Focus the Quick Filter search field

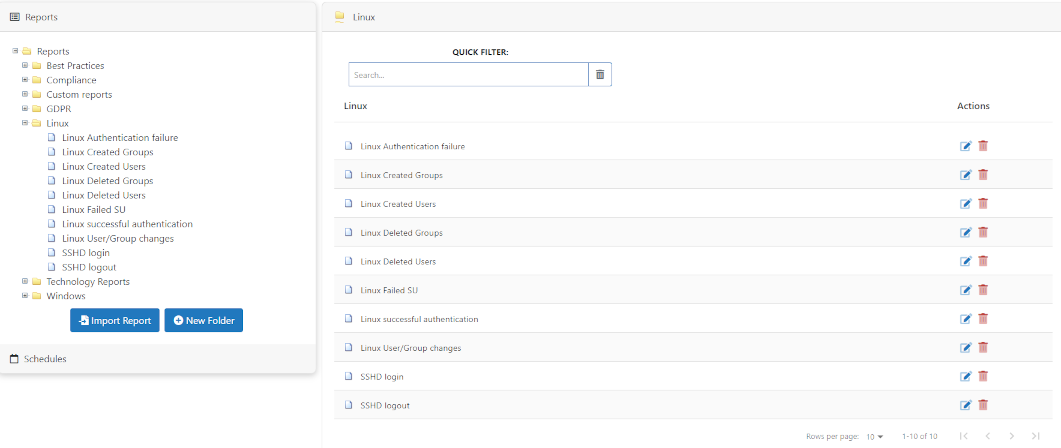click(x=468, y=74)
